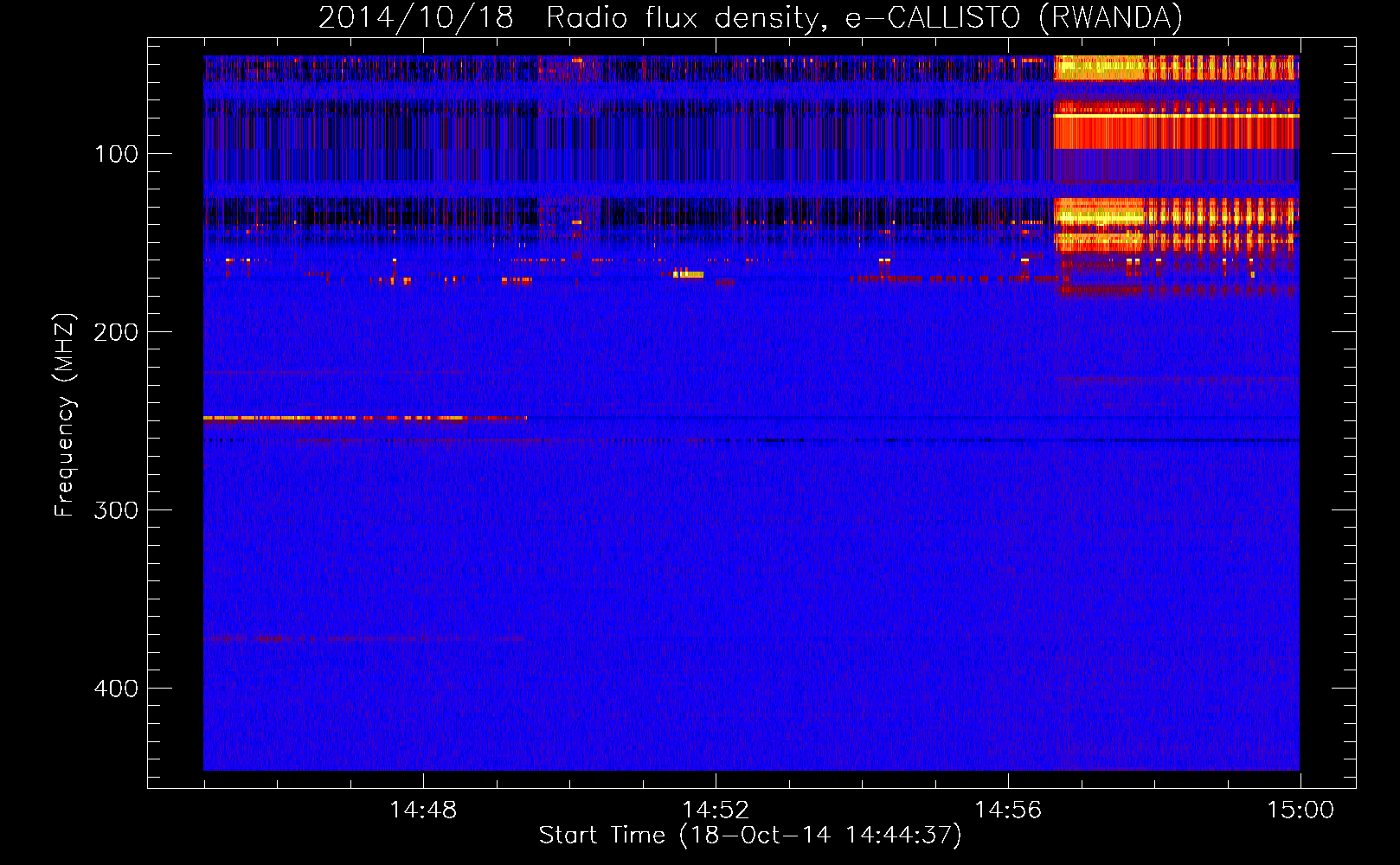This screenshot has width=1400, height=865.
Task: Click the bright yellow horizontal line near 250 MHz
Action: click(x=365, y=418)
